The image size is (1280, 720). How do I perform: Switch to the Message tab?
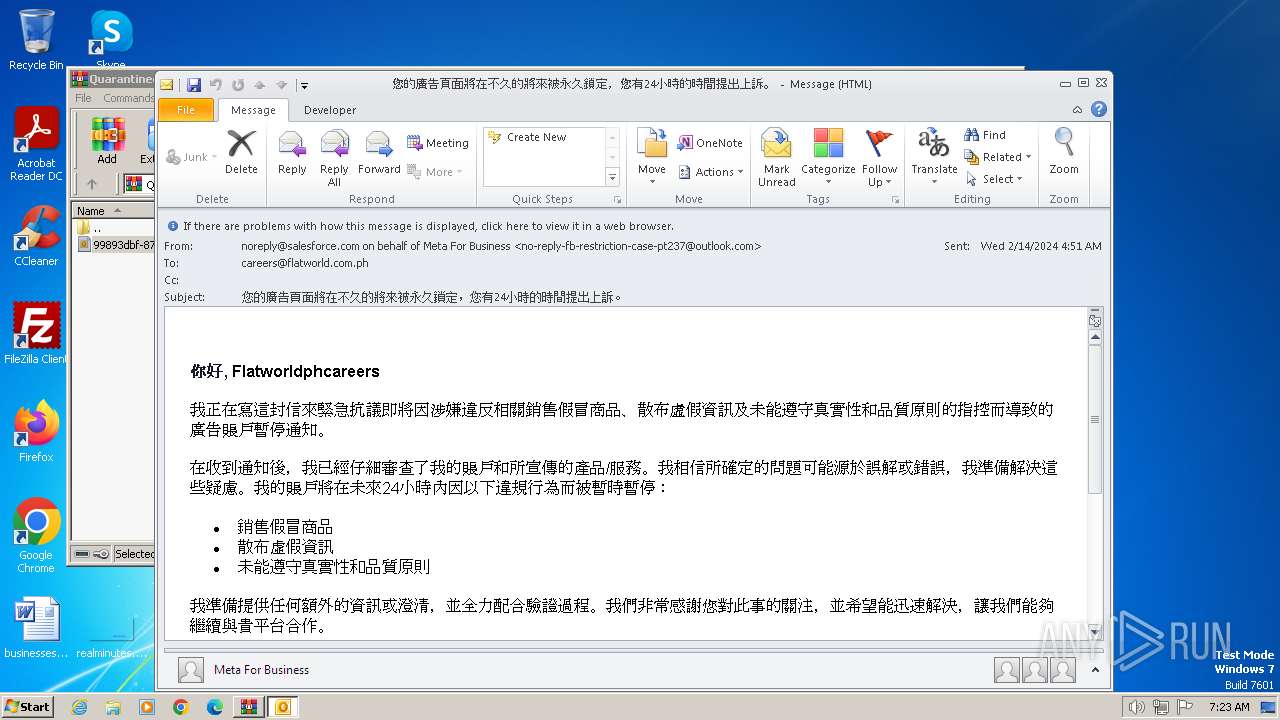[x=253, y=110]
